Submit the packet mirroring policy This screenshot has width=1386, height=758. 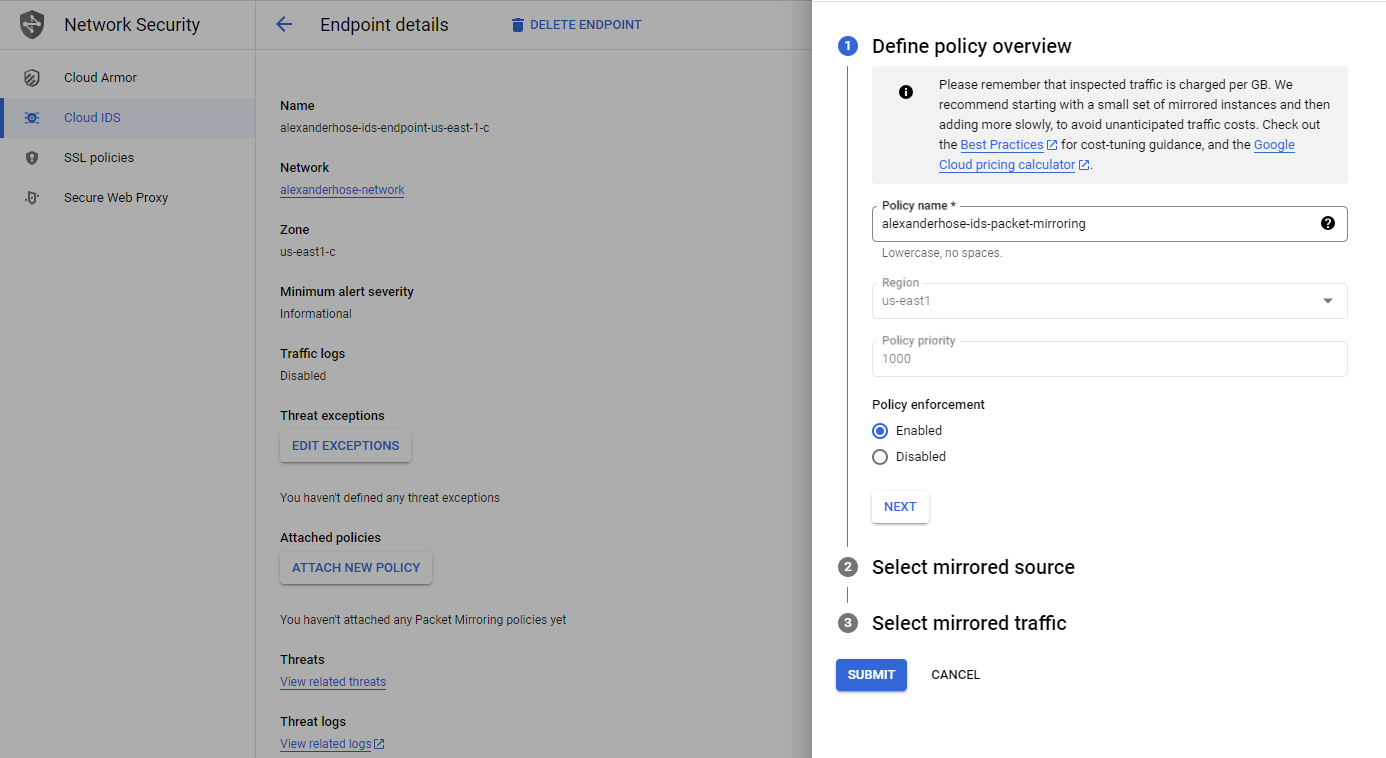point(871,675)
